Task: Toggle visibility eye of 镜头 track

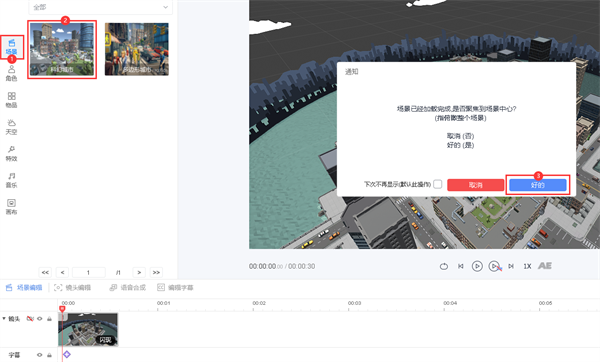Action: [x=39, y=319]
